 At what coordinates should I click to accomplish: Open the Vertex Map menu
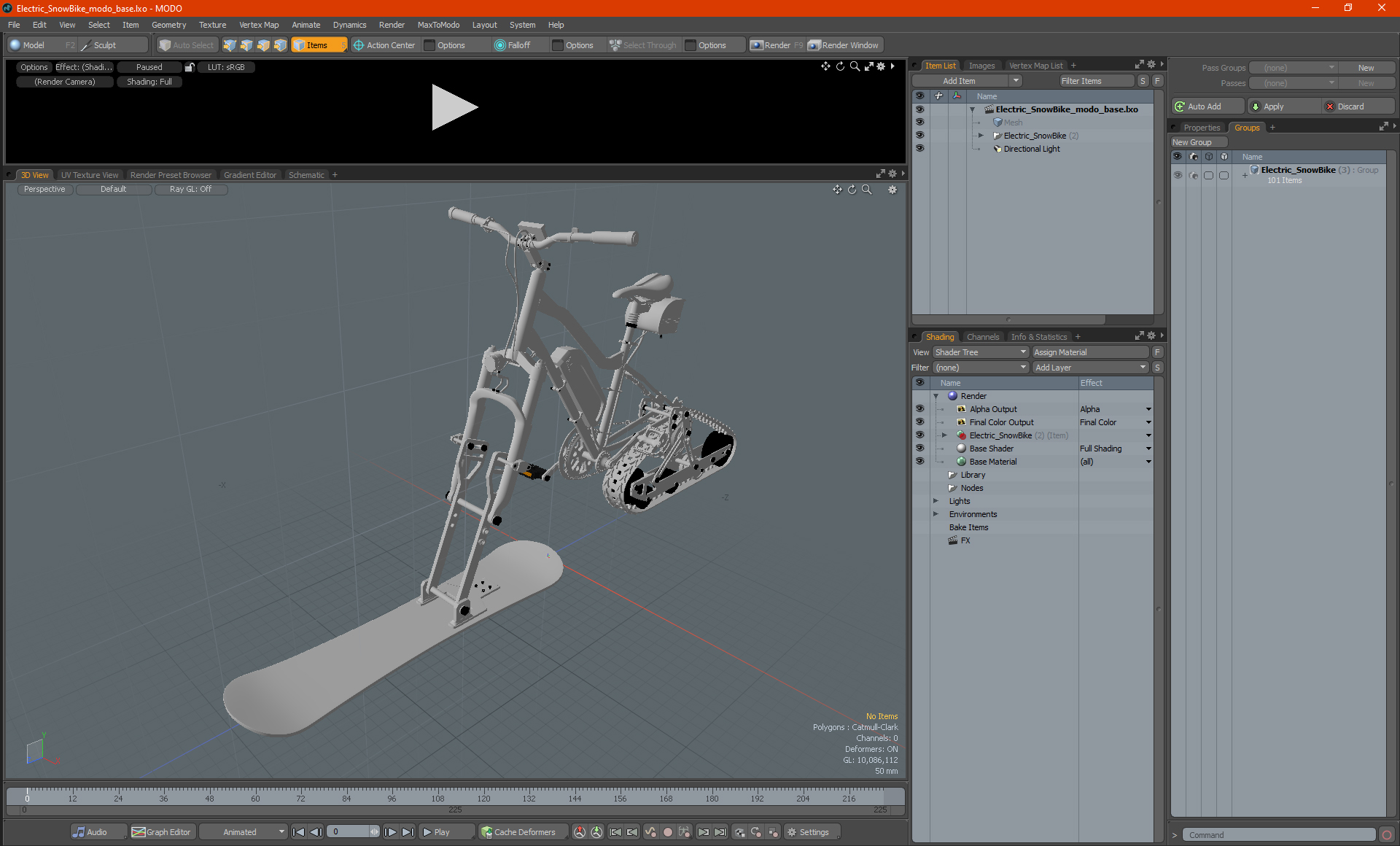click(259, 25)
